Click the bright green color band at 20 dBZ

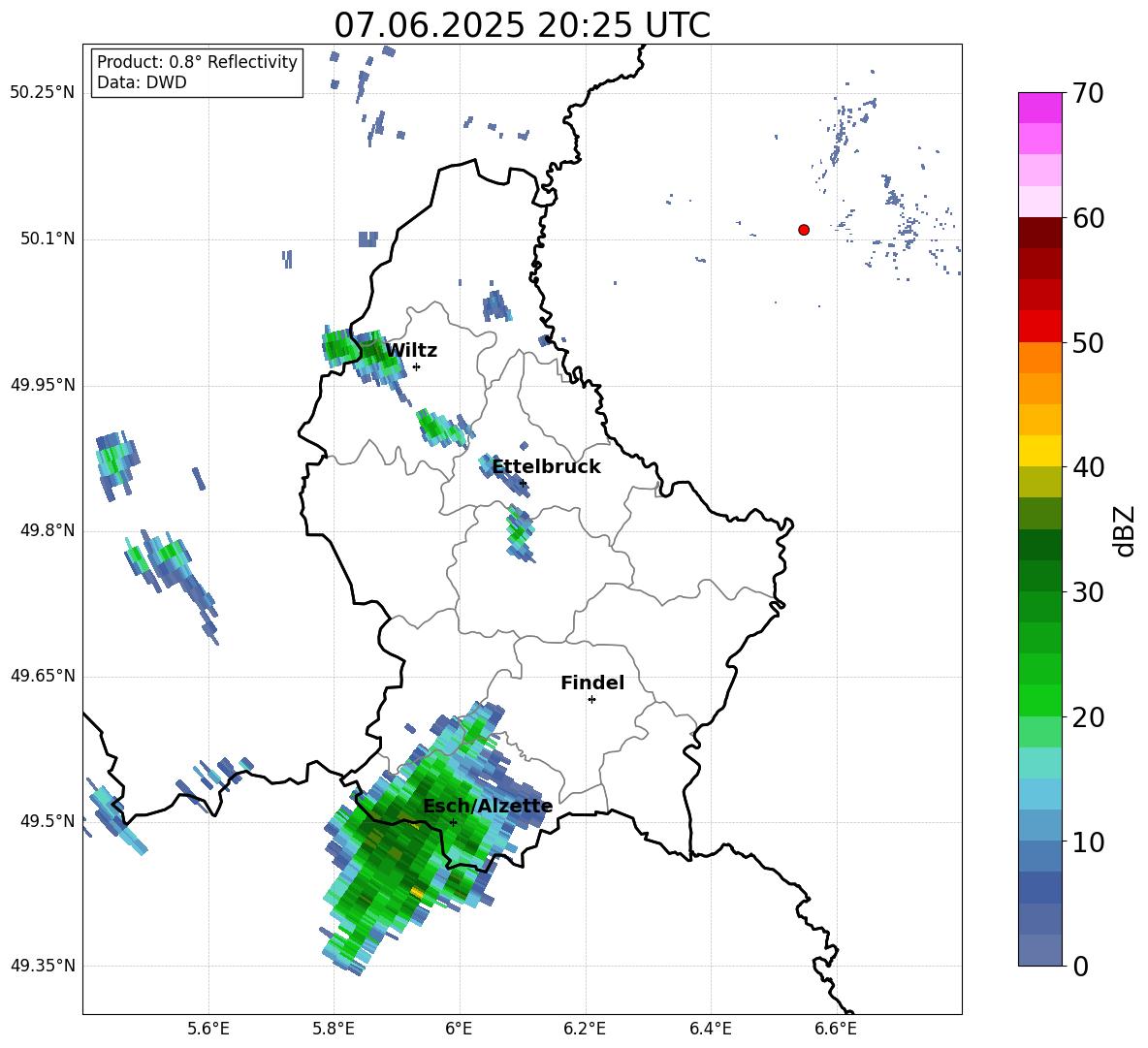pos(1040,700)
